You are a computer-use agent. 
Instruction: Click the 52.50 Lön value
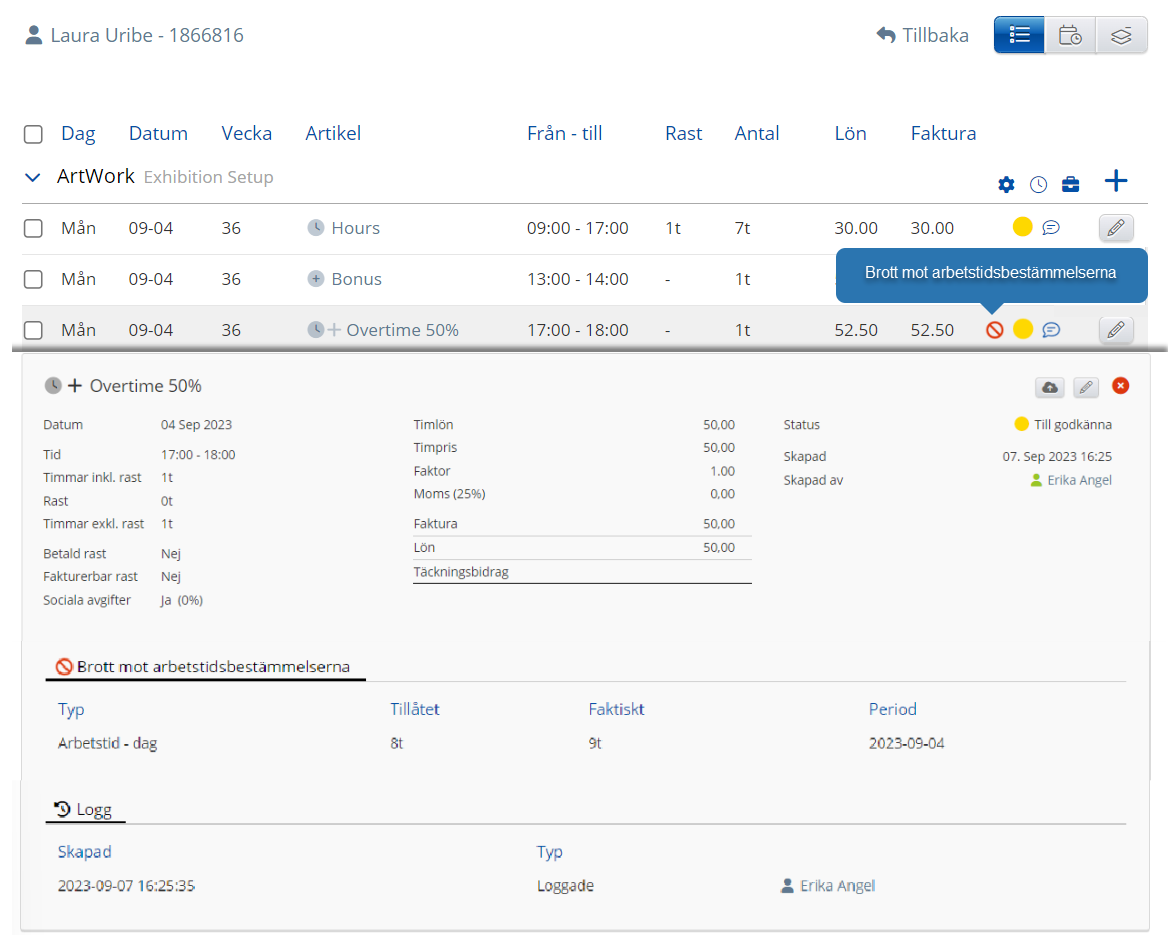point(856,330)
